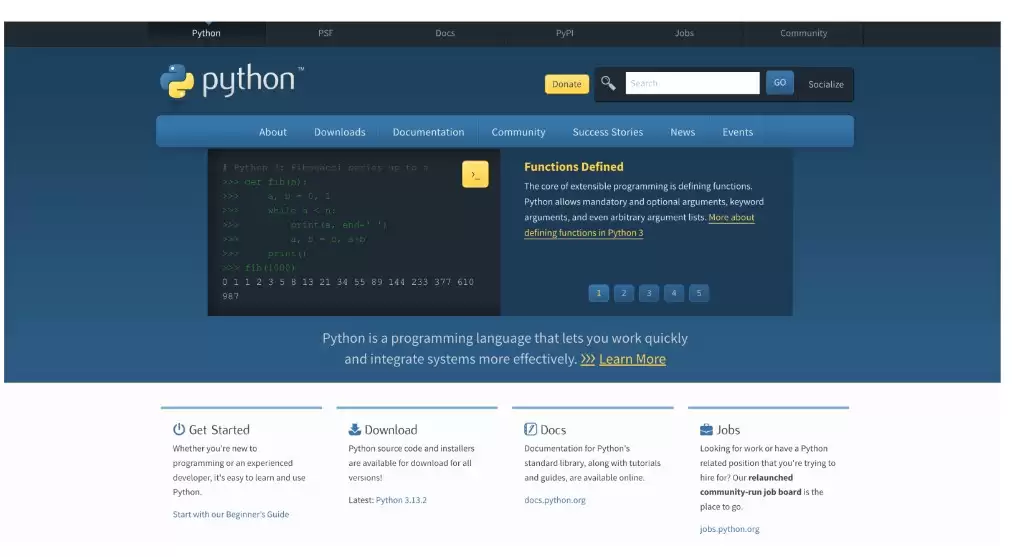Expand the Socialize dropdown

coord(826,84)
